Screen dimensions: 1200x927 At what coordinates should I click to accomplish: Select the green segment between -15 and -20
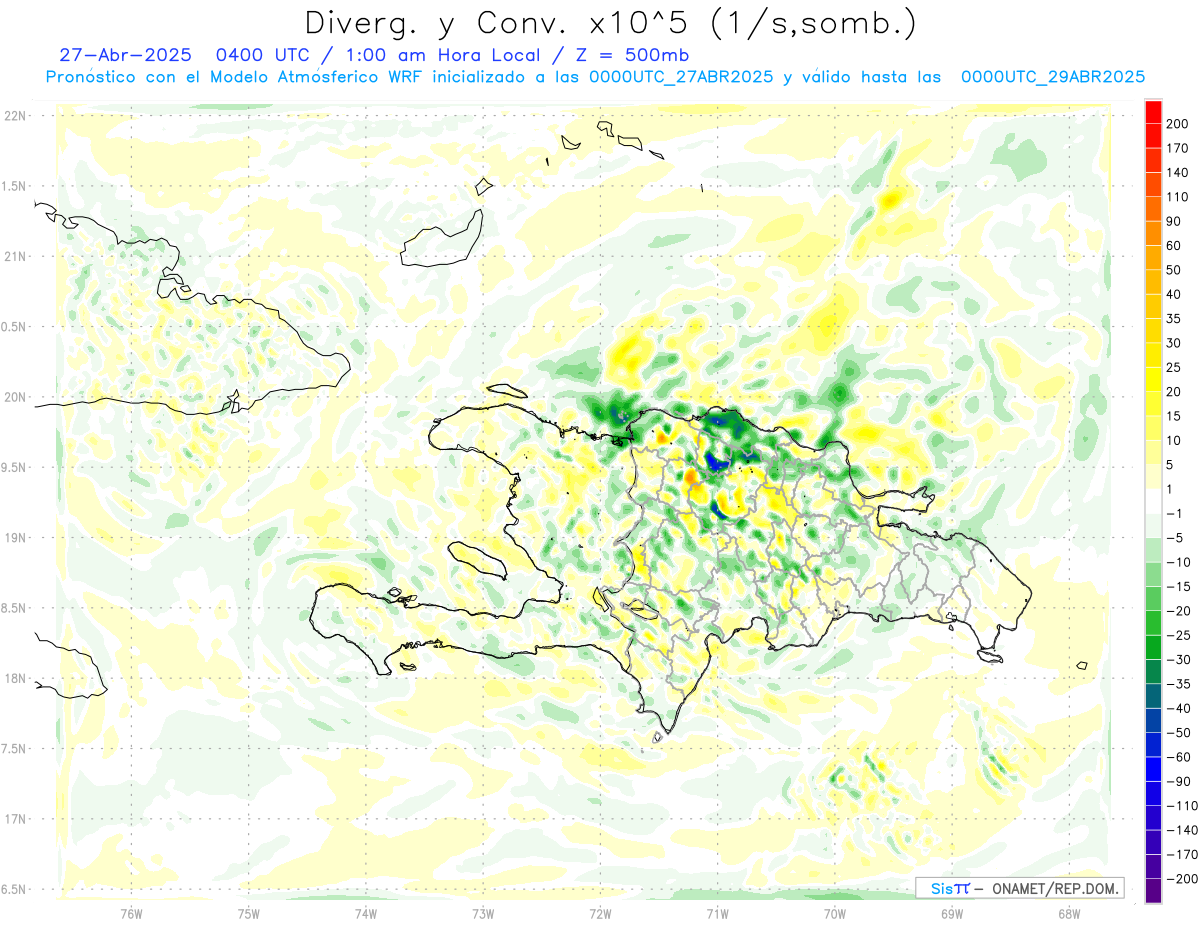point(1153,599)
